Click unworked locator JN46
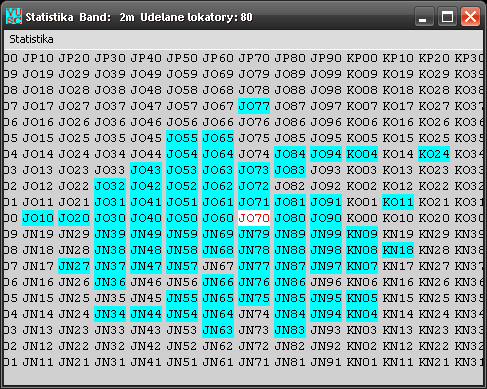Screen dimensions: 487x389 pyautogui.click(x=146, y=282)
